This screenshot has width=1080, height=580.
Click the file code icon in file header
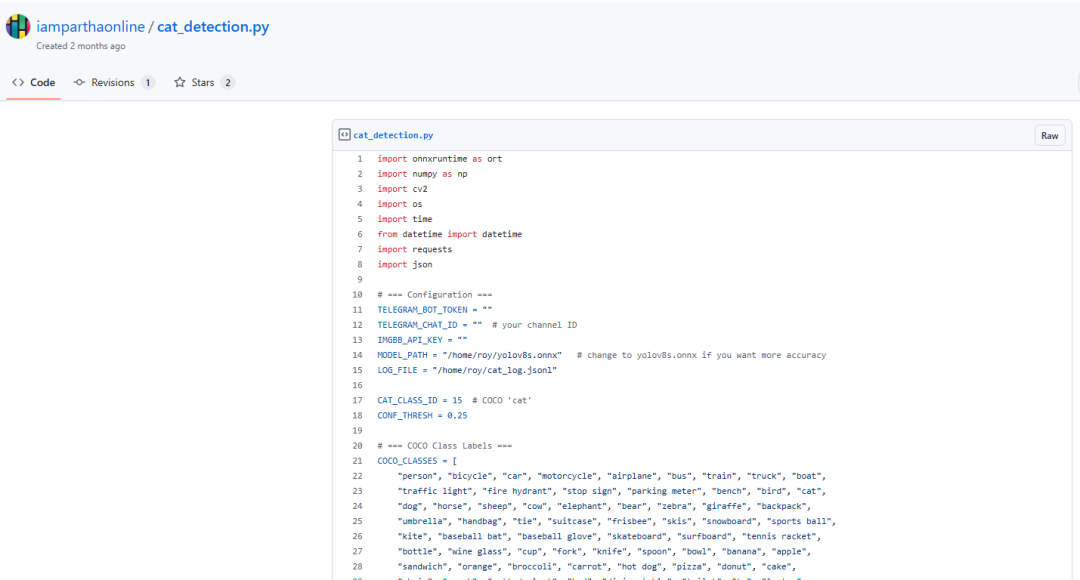[x=344, y=135]
